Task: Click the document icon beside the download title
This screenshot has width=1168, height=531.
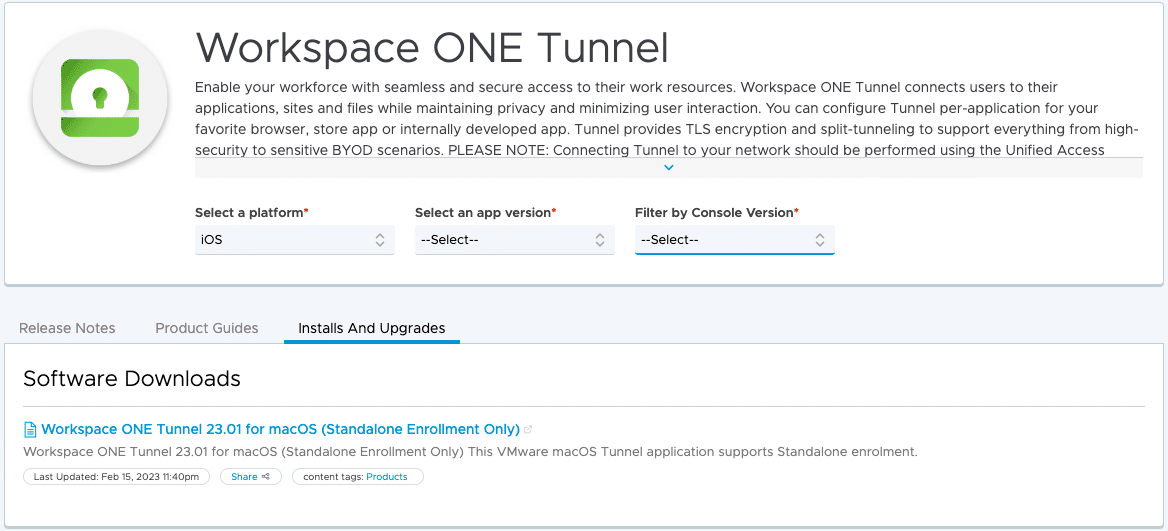Action: [x=30, y=430]
